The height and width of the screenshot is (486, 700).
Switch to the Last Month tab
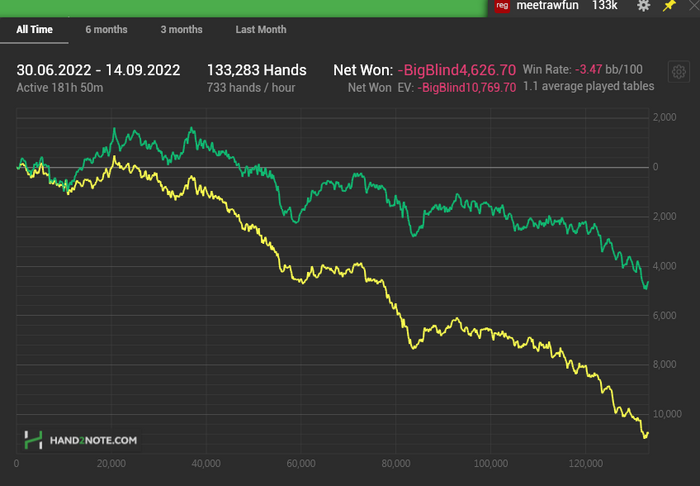[261, 30]
